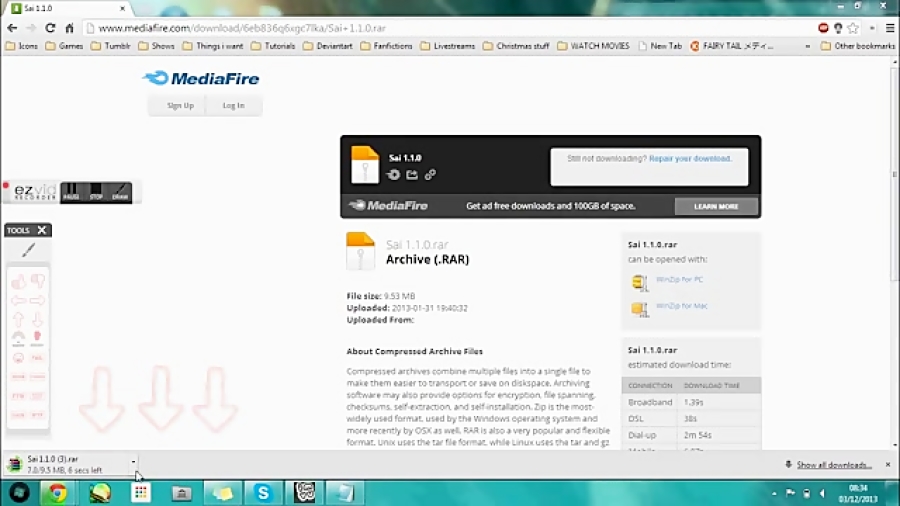The image size is (900, 506).
Task: Pick the thumbs down stamp
Action: 38,281
